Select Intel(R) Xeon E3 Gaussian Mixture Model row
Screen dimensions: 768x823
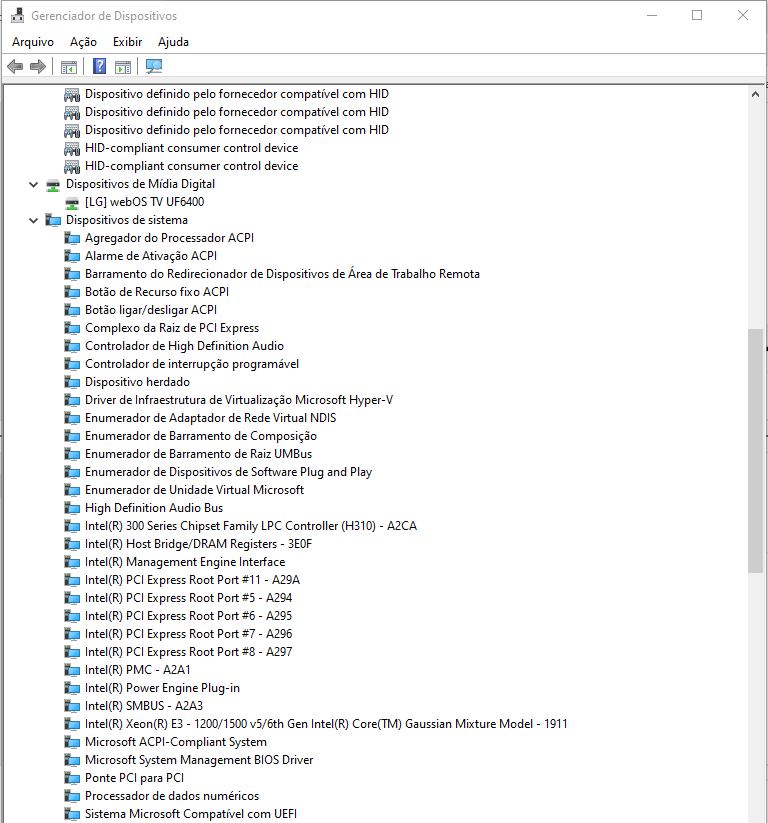coord(326,724)
